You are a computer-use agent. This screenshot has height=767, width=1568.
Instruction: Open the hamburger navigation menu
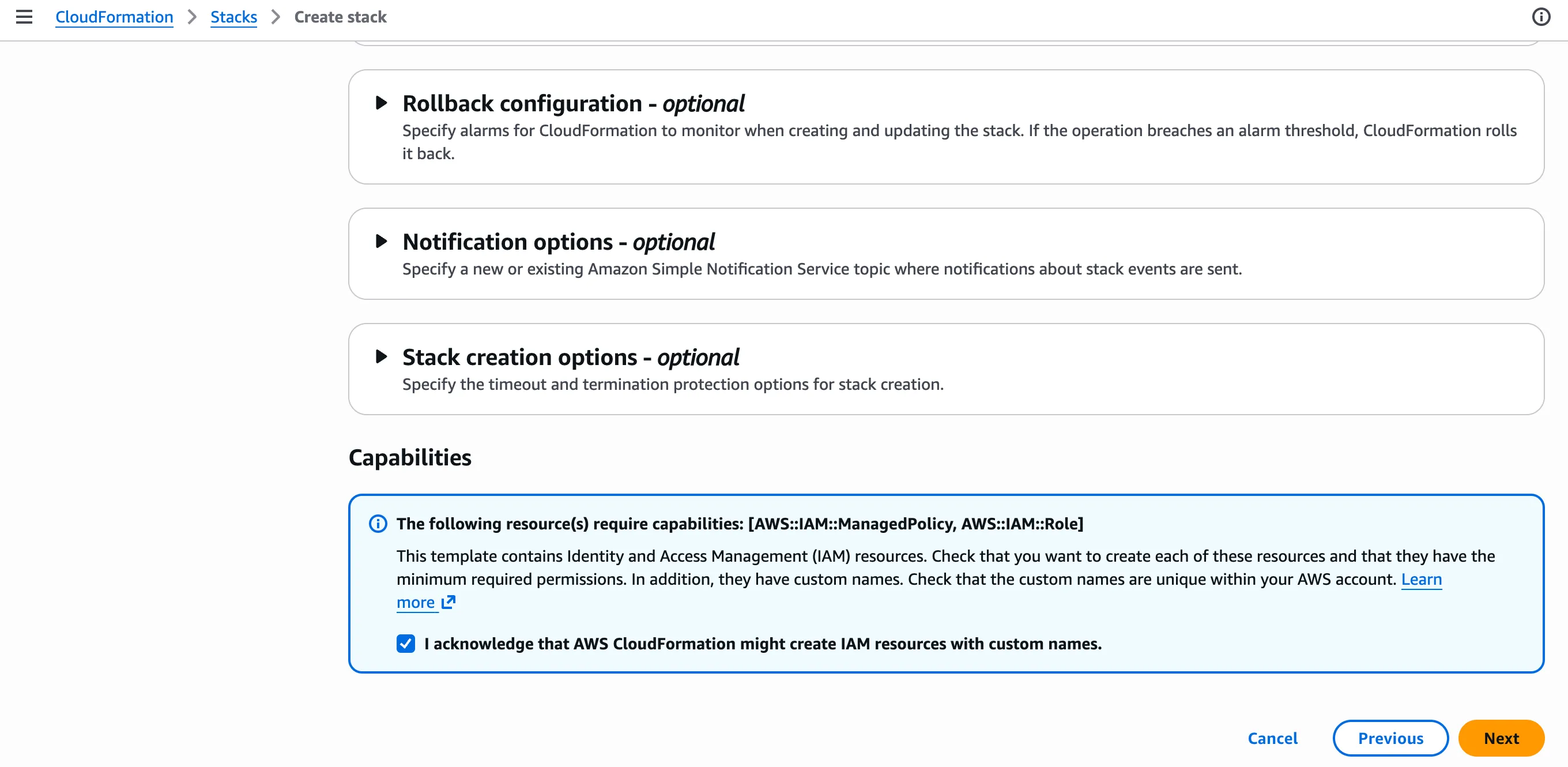click(x=24, y=17)
